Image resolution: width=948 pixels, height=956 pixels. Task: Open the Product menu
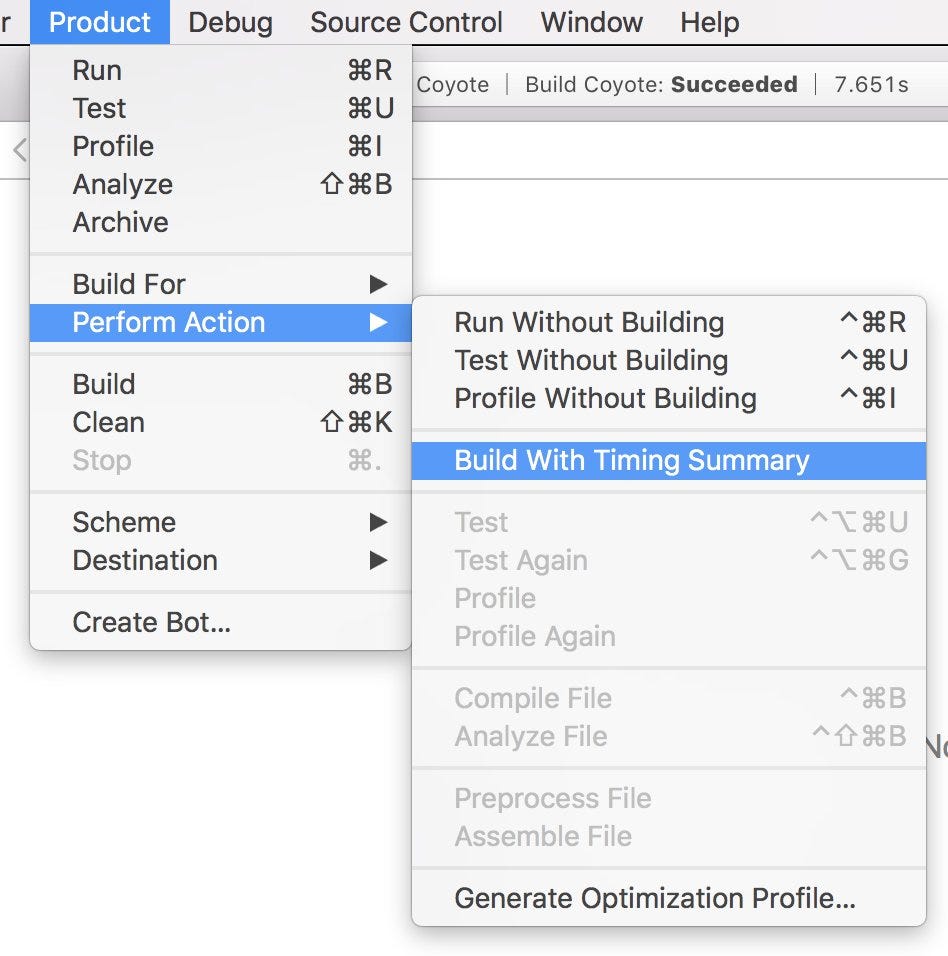coord(99,22)
